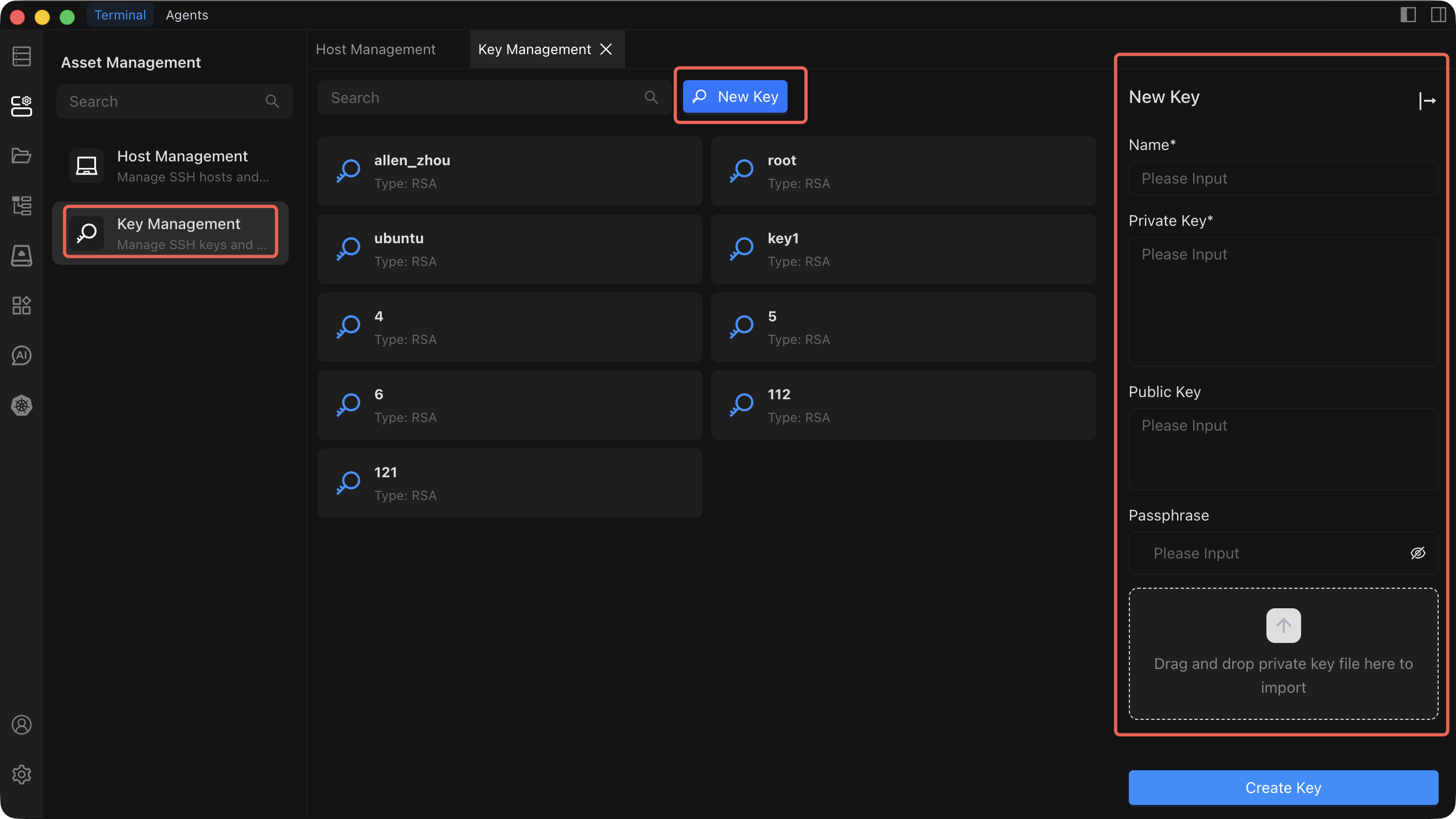The height and width of the screenshot is (819, 1456).
Task: Open the user profile icon
Action: click(x=22, y=725)
